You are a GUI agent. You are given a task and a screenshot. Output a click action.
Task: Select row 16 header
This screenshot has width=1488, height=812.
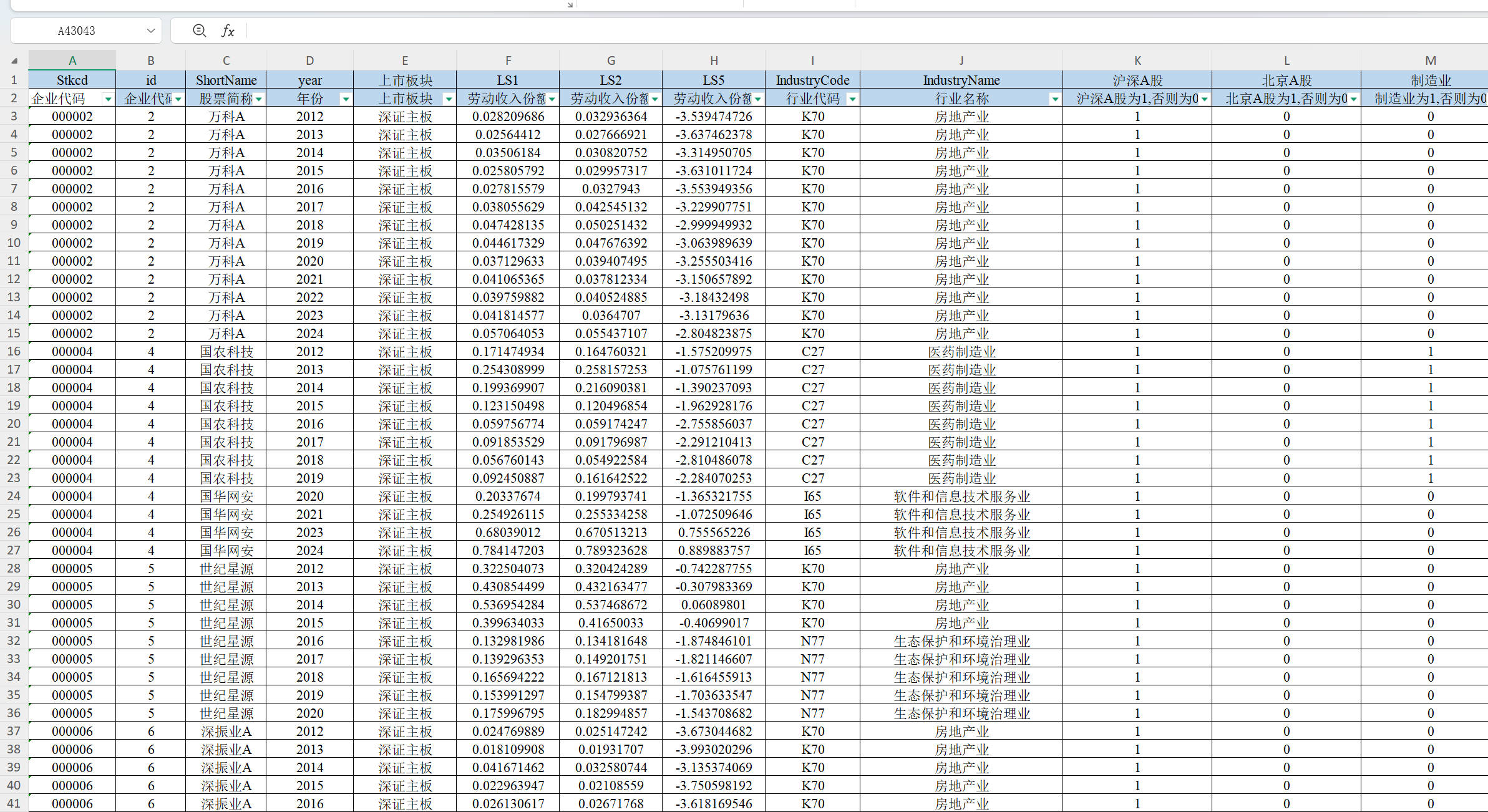point(14,351)
